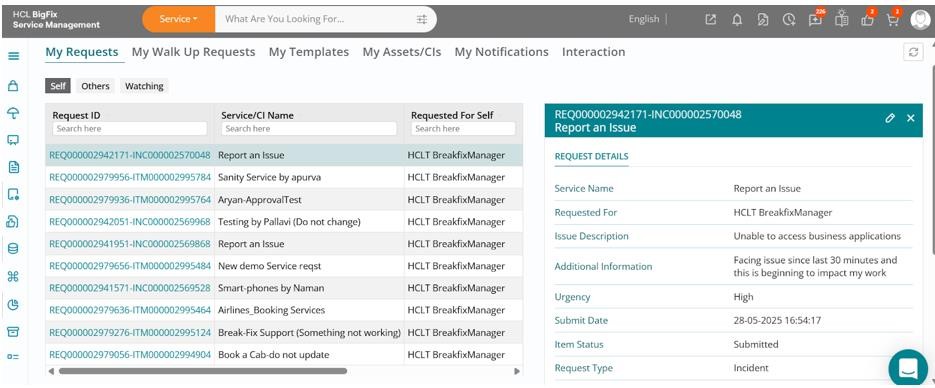
Task: Select the Self filter
Action: click(x=58, y=86)
